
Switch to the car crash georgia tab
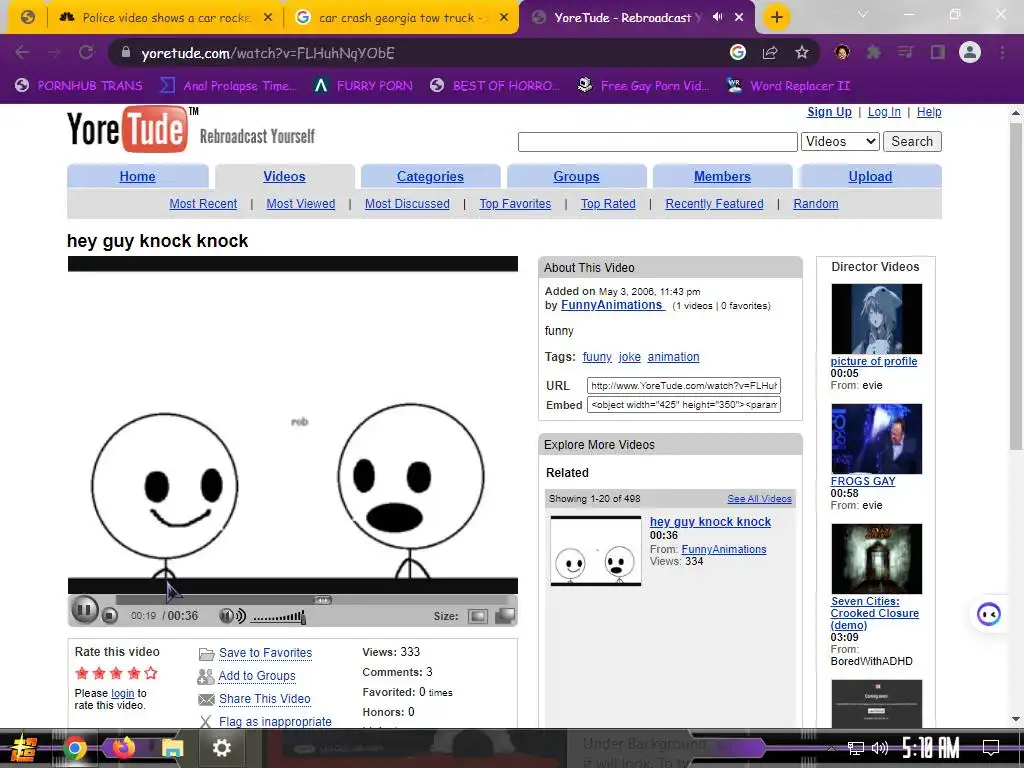401,18
